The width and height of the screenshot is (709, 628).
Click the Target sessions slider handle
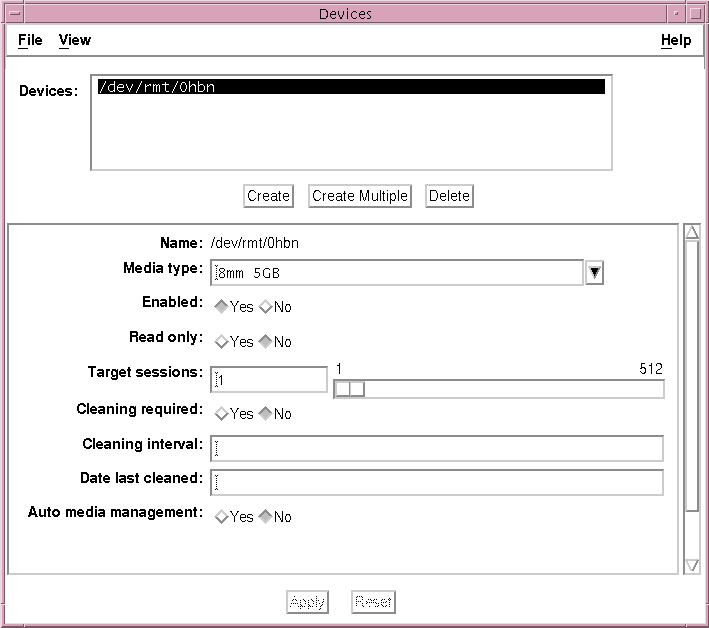pos(349,389)
